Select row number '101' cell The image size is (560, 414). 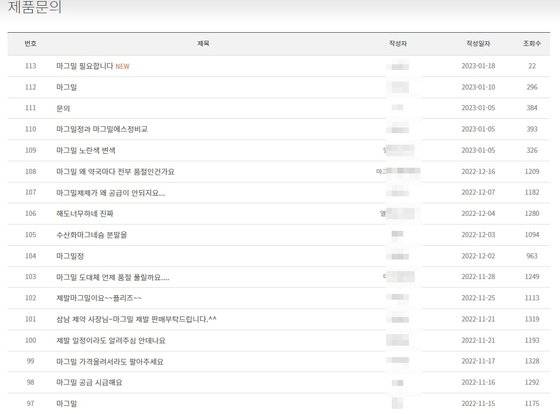click(x=31, y=319)
